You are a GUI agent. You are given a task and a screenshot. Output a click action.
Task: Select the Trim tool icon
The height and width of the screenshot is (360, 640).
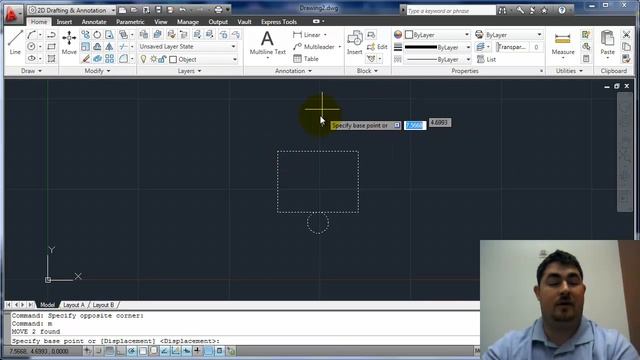[123, 47]
